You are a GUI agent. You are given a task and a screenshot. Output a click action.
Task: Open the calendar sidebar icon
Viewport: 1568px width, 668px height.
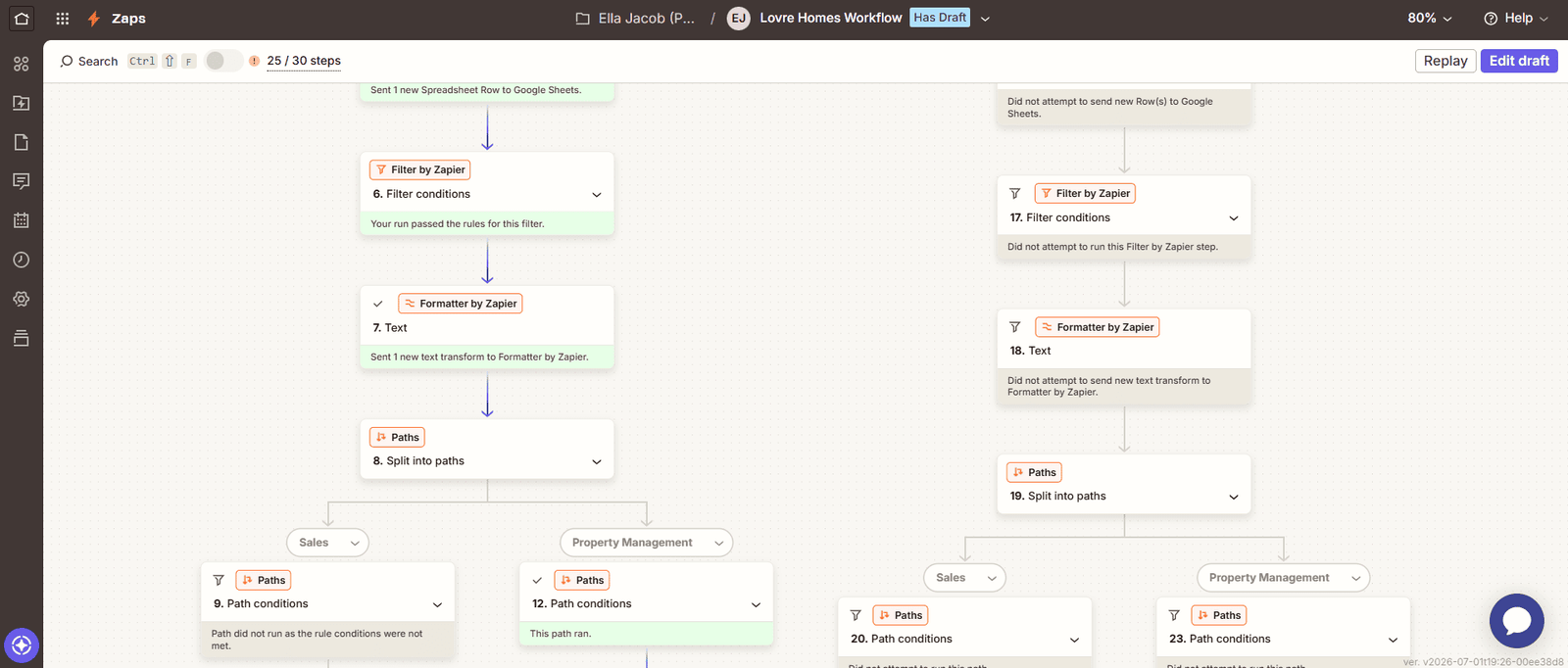click(22, 220)
